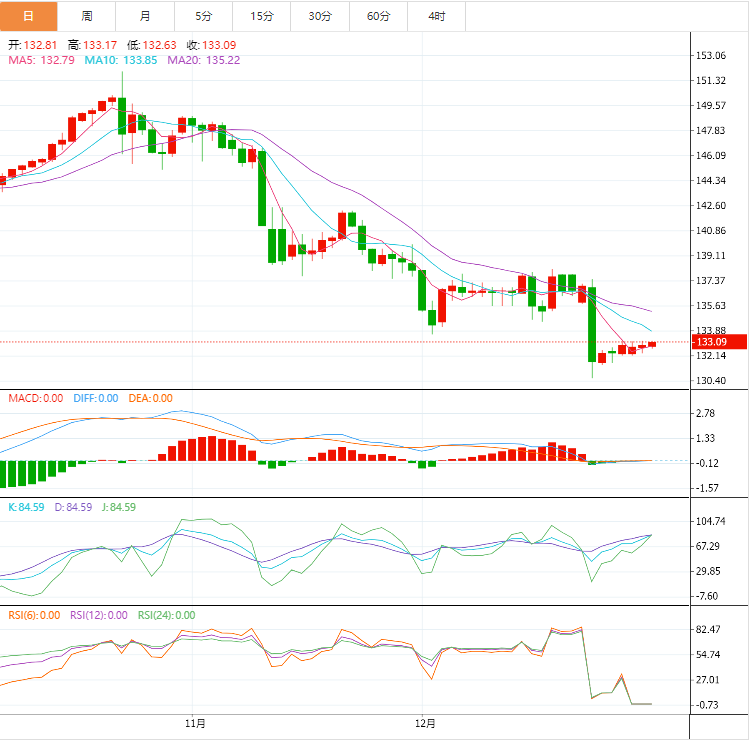750x750 pixels.
Task: Click the DEA: 0.00 label
Action: click(x=150, y=398)
